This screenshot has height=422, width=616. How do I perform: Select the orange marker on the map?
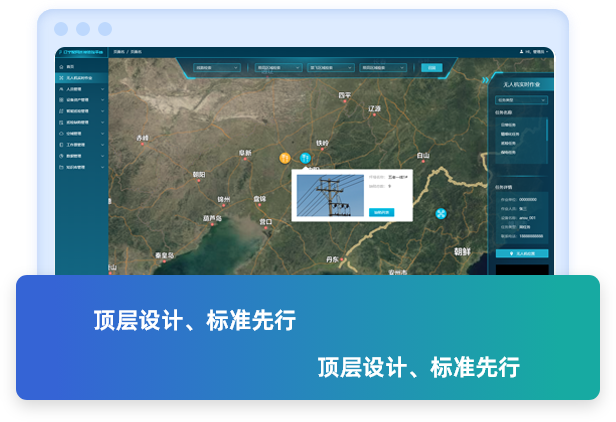(285, 158)
